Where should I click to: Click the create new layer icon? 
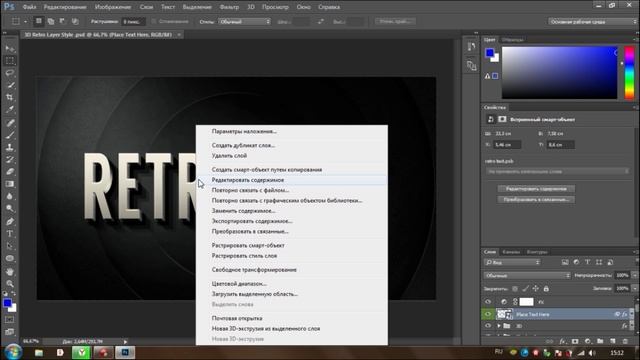(x=613, y=341)
